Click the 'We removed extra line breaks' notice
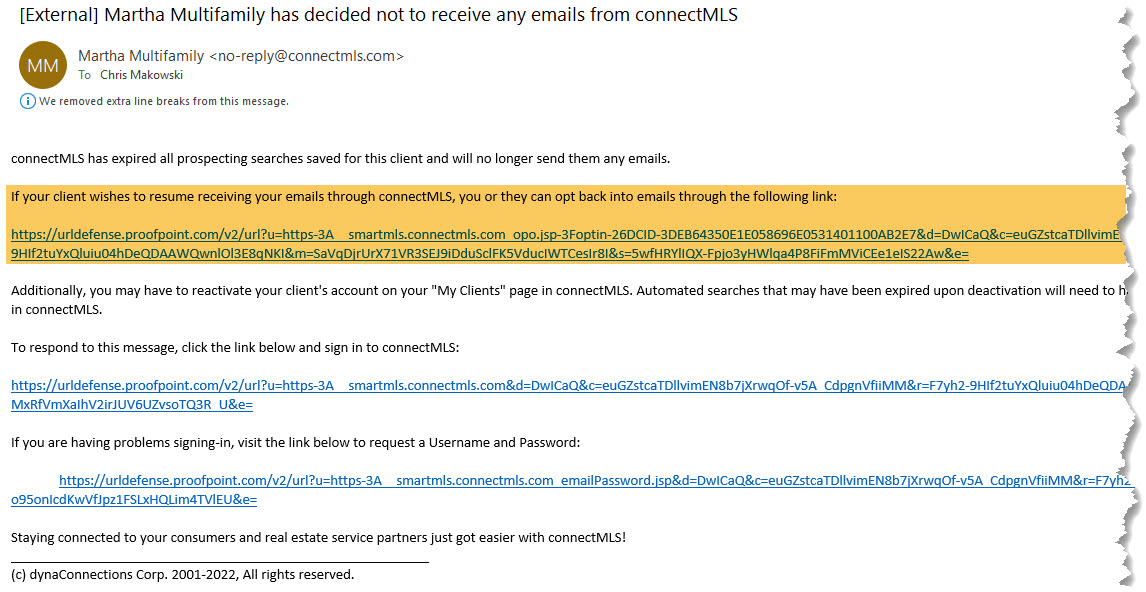This screenshot has height=592, width=1146. click(164, 102)
